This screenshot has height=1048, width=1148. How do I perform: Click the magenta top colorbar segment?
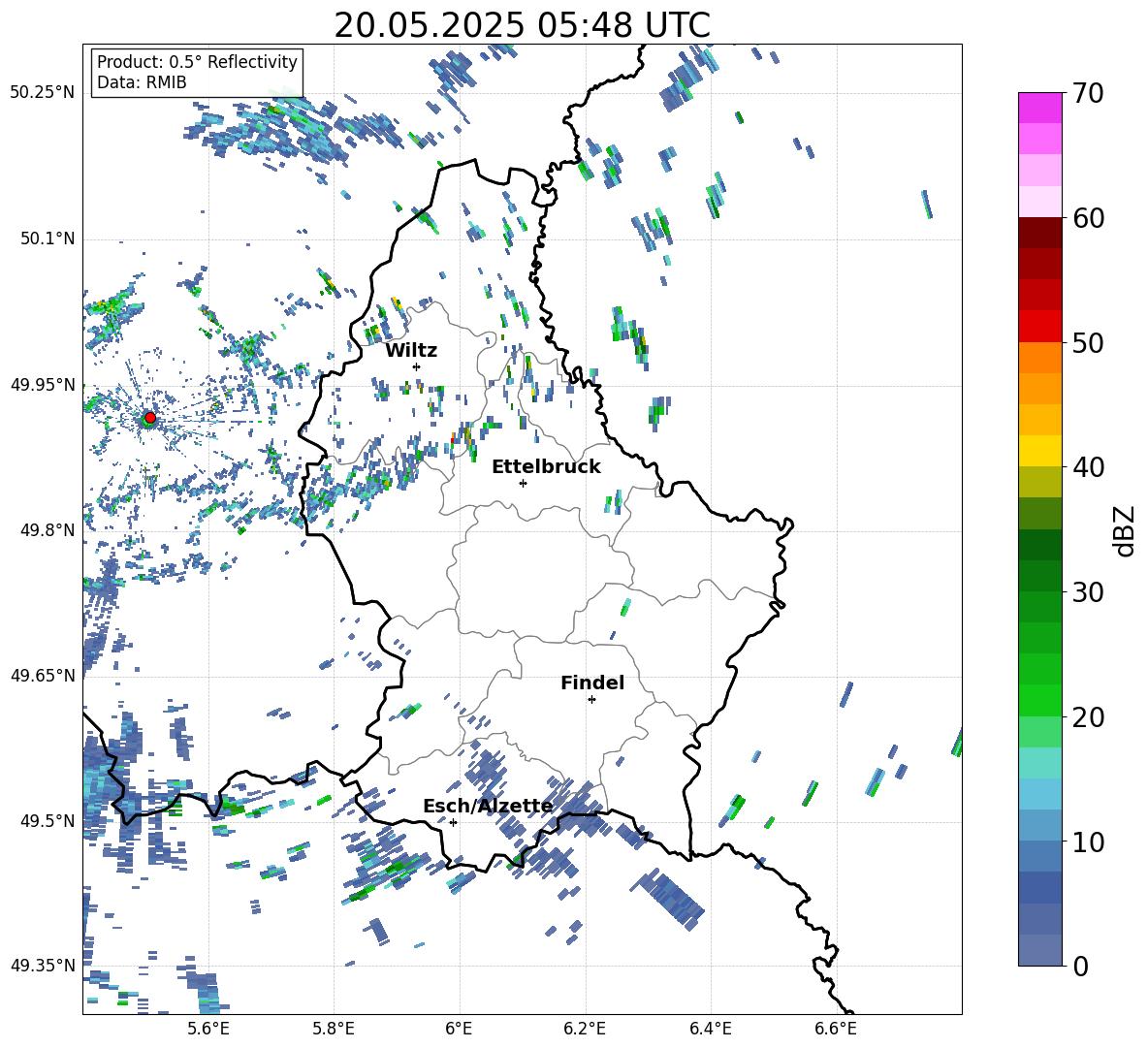pyautogui.click(x=1040, y=108)
